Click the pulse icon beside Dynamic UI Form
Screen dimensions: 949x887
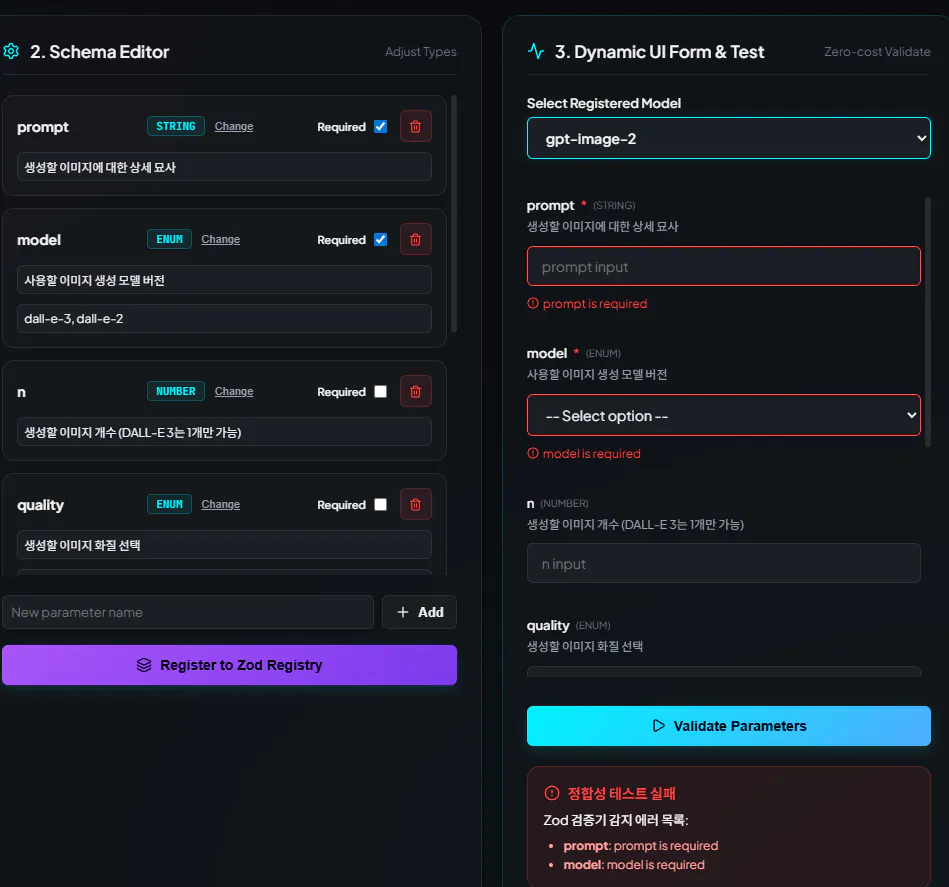tap(536, 51)
